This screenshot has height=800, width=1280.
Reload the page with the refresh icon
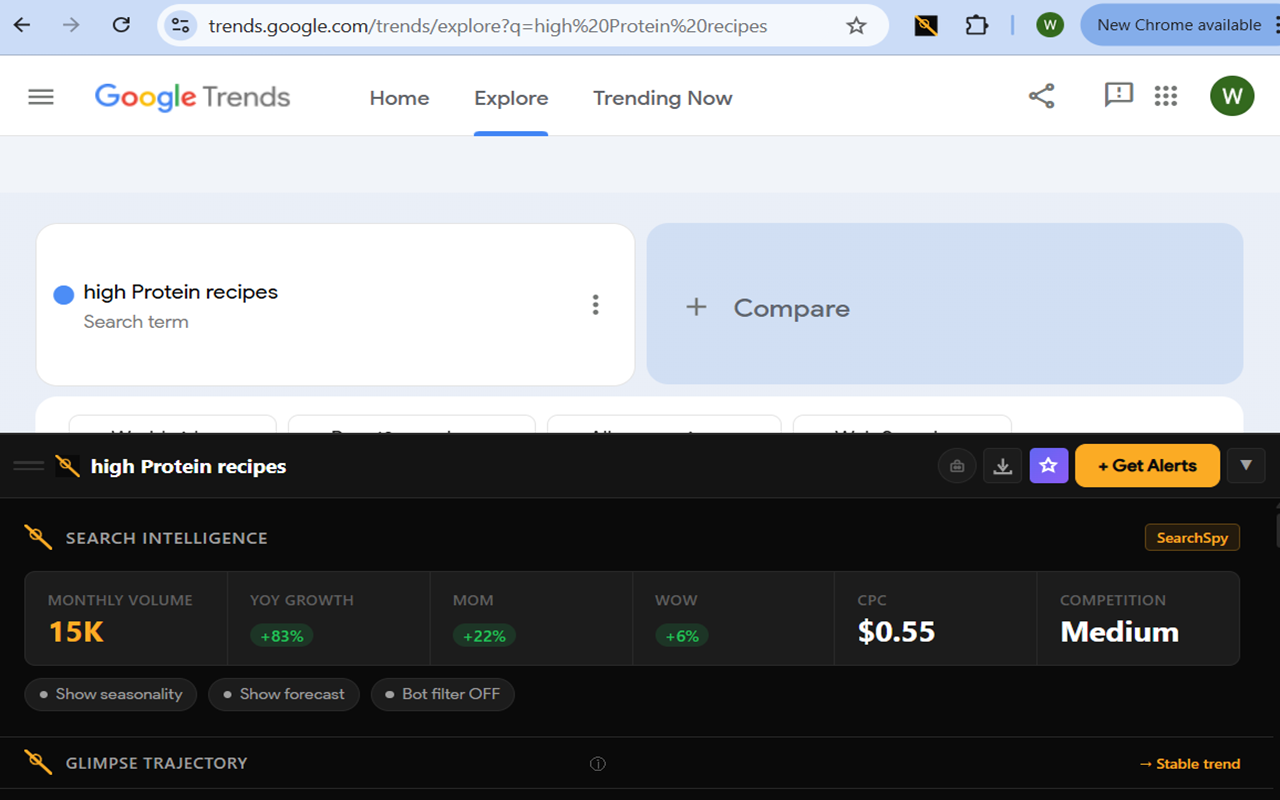[x=121, y=25]
